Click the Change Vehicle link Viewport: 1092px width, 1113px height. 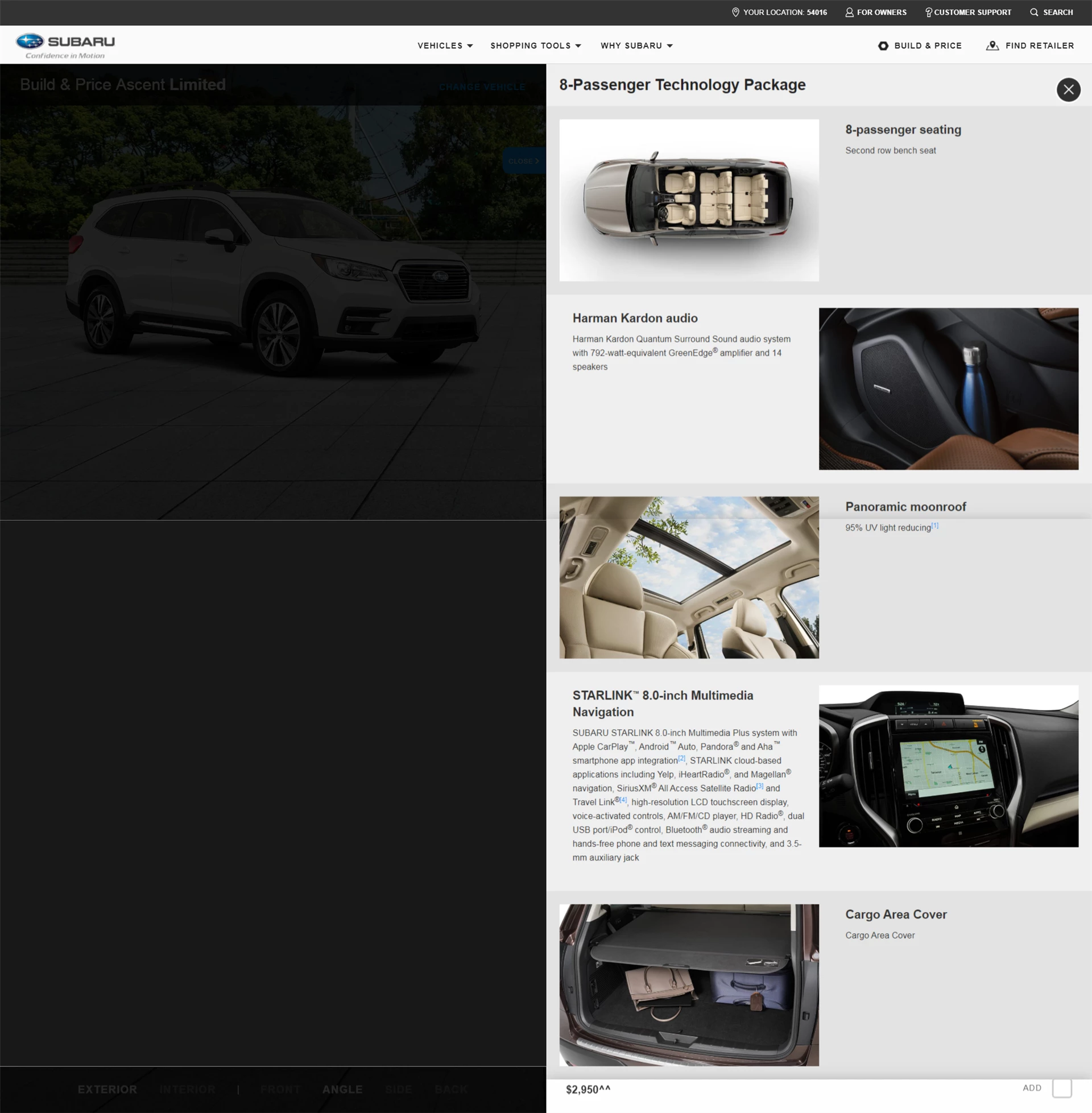point(482,87)
